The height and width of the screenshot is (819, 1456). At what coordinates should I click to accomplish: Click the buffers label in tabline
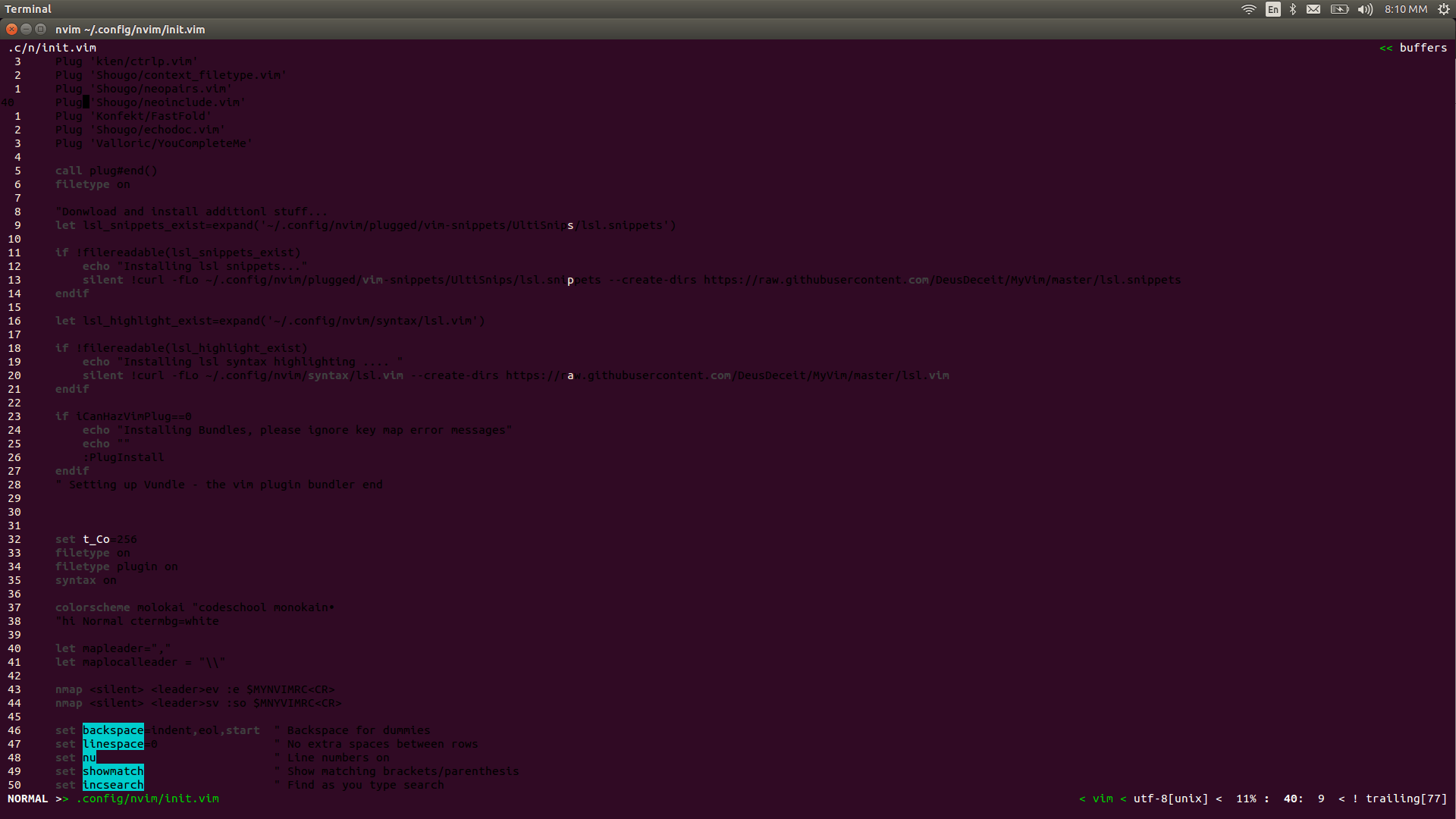tap(1423, 47)
